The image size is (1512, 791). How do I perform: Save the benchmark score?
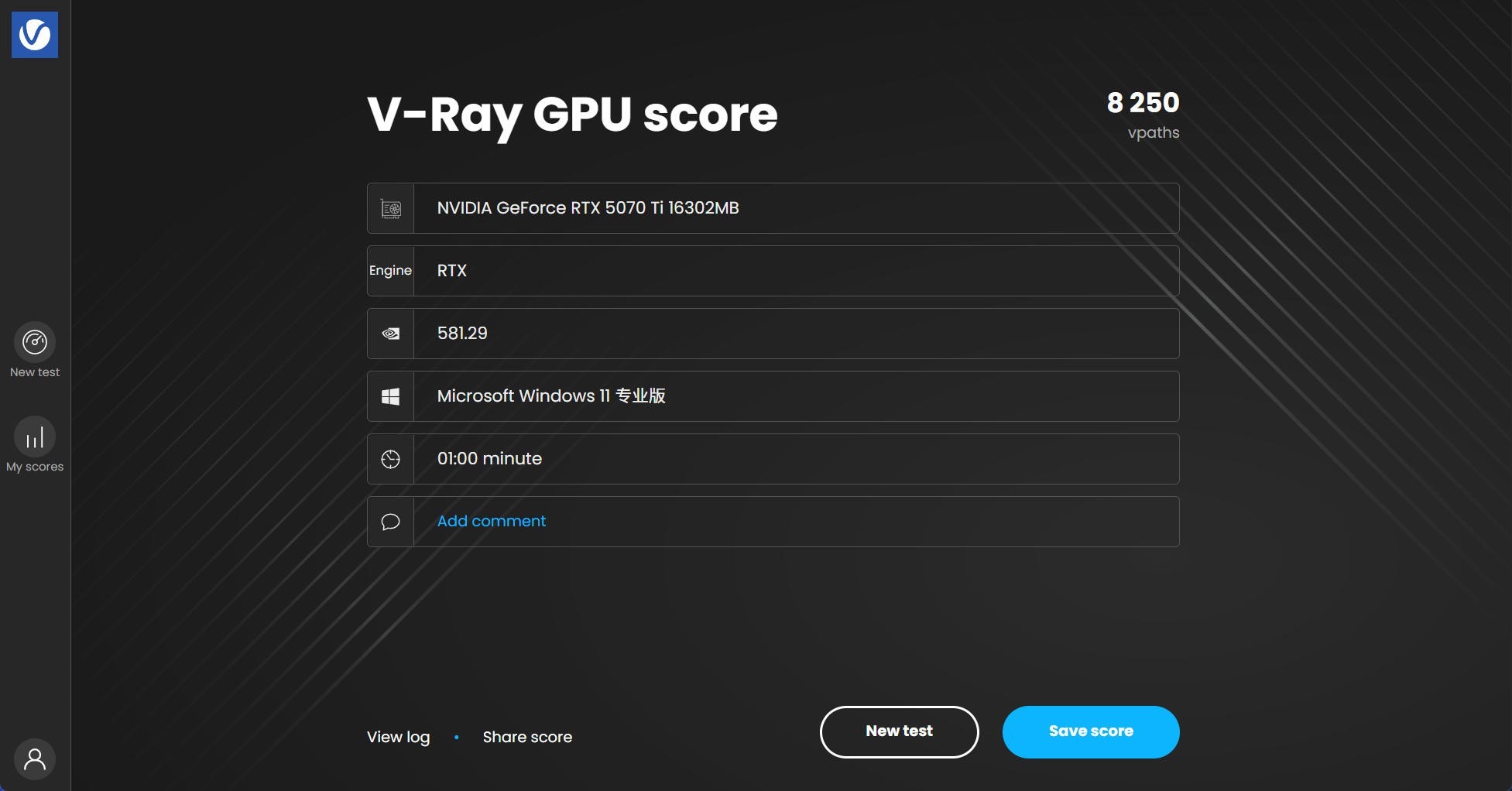[x=1090, y=731]
